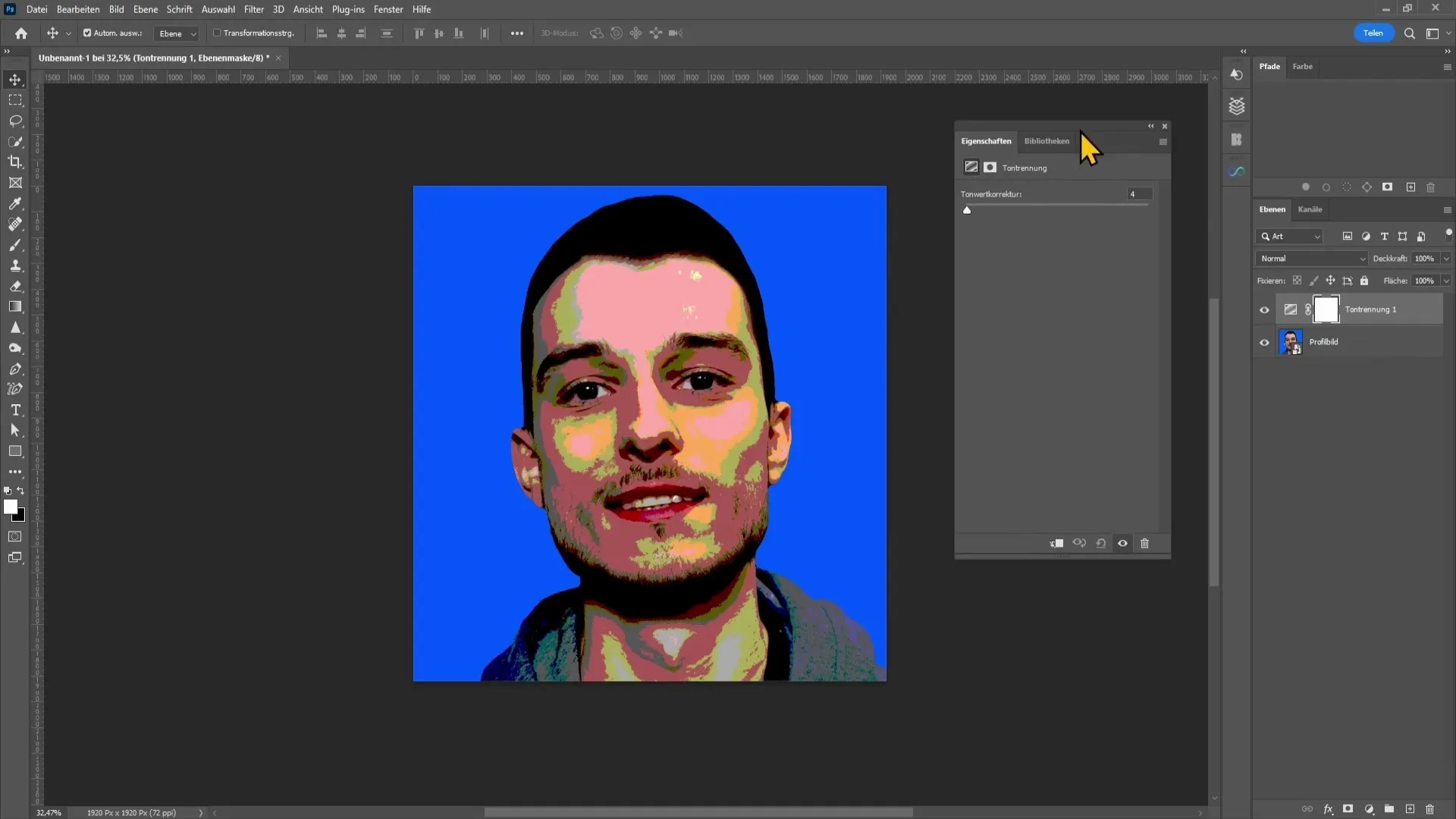Select the Rectangle shape tool

coord(15,451)
